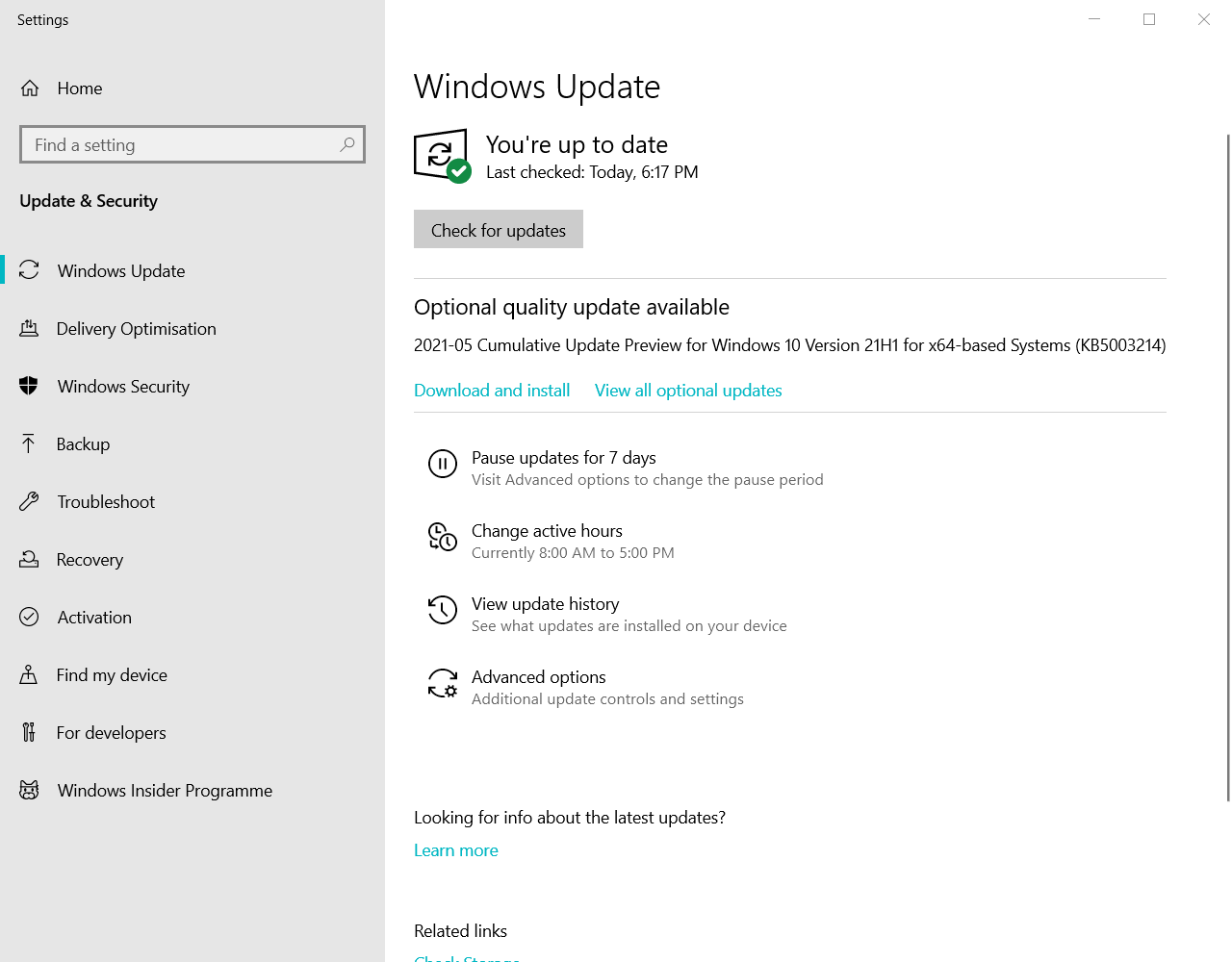The width and height of the screenshot is (1232, 962).
Task: Click the 'Update & Security' heading
Action: [89, 201]
